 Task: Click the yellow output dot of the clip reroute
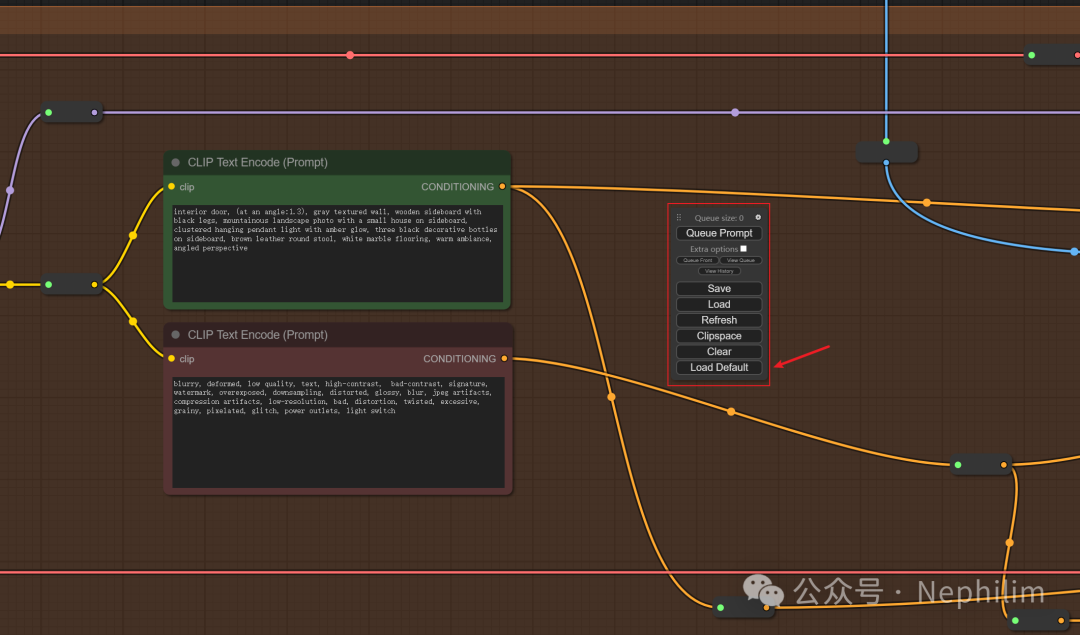pos(94,284)
